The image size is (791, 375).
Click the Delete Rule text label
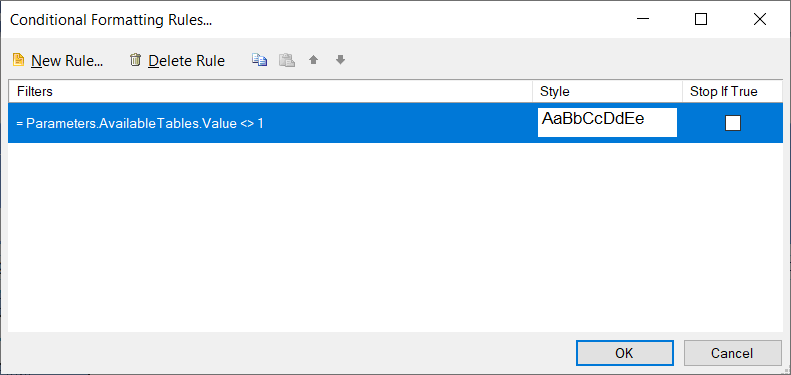187,61
